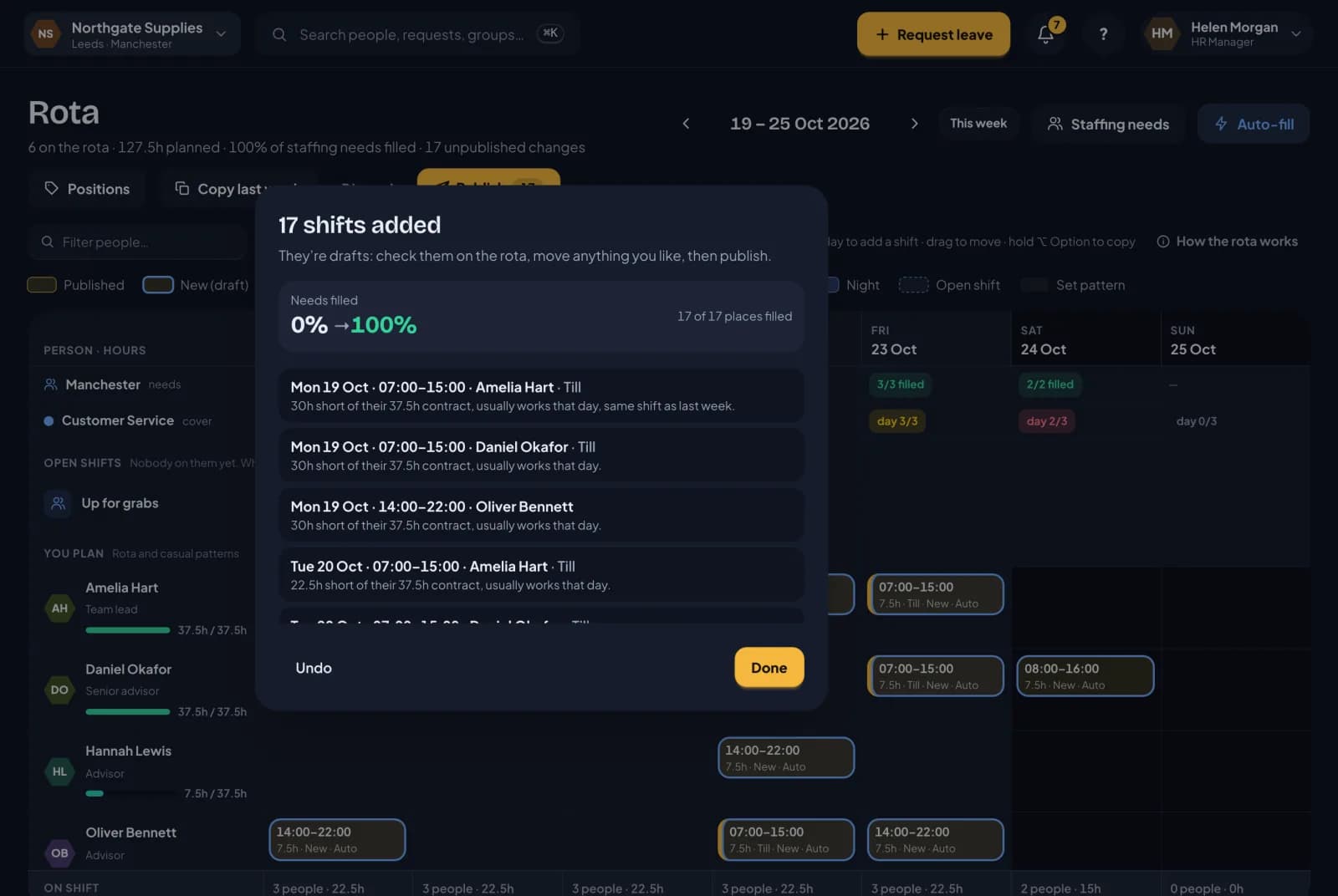Toggle the Set pattern legend
The image size is (1338, 896).
pyautogui.click(x=1073, y=285)
